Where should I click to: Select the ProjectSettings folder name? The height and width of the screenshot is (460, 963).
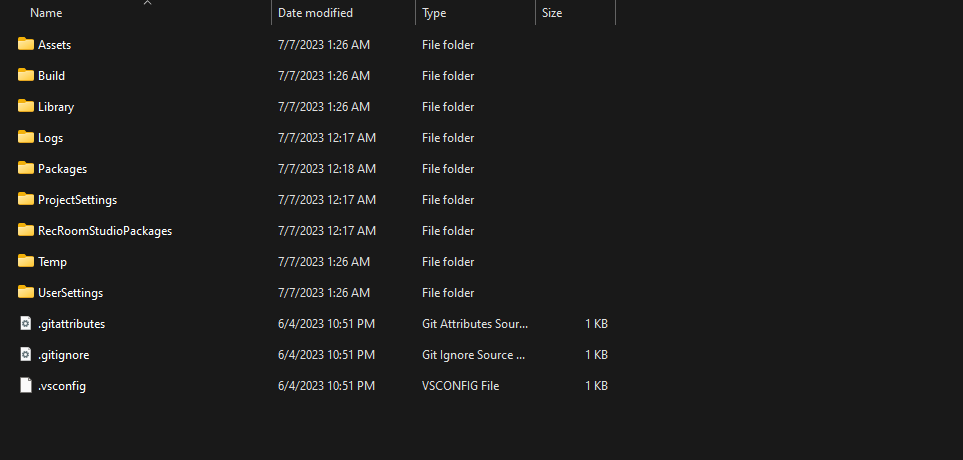pyautogui.click(x=77, y=200)
